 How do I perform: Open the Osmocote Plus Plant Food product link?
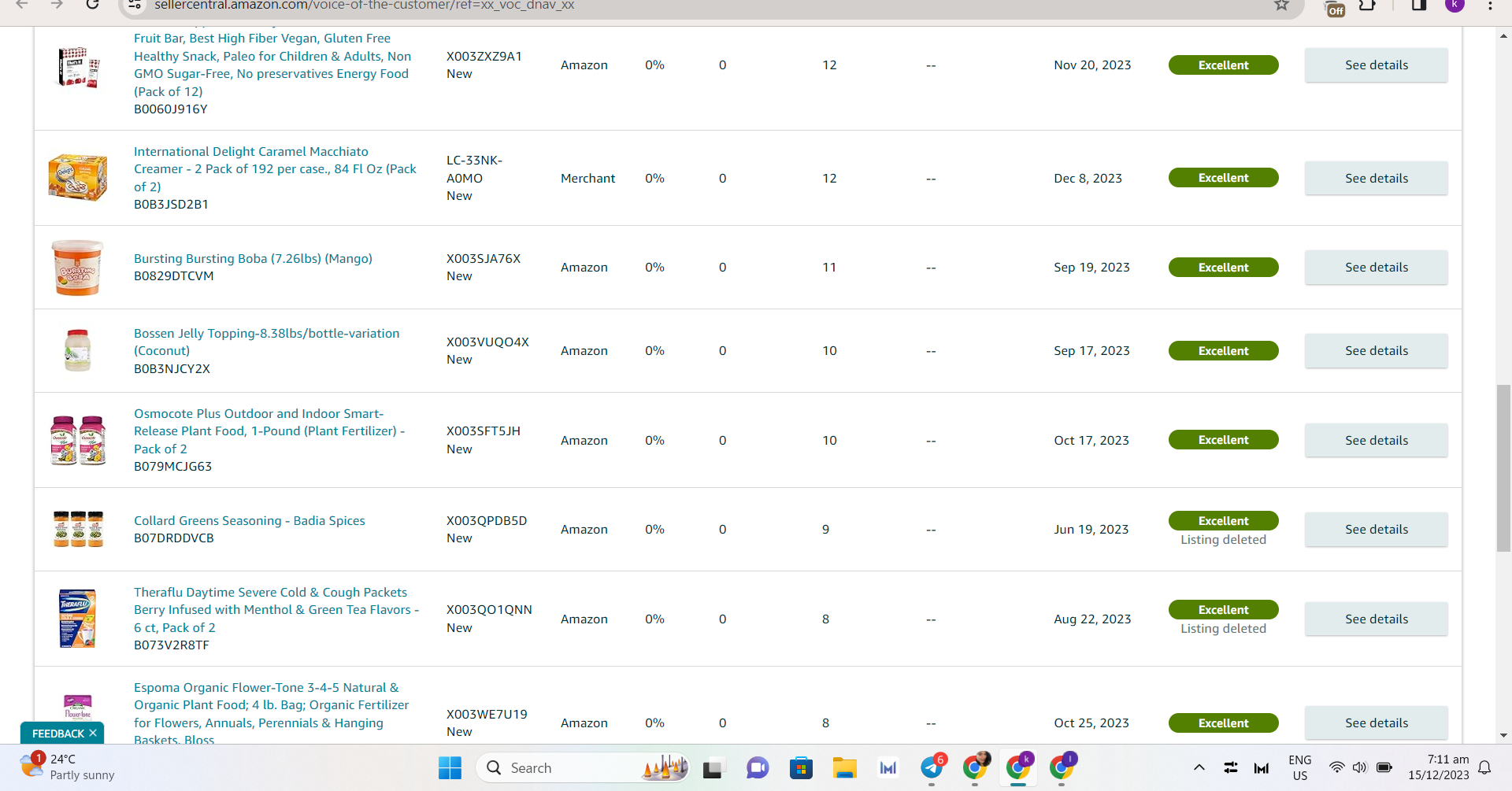269,431
